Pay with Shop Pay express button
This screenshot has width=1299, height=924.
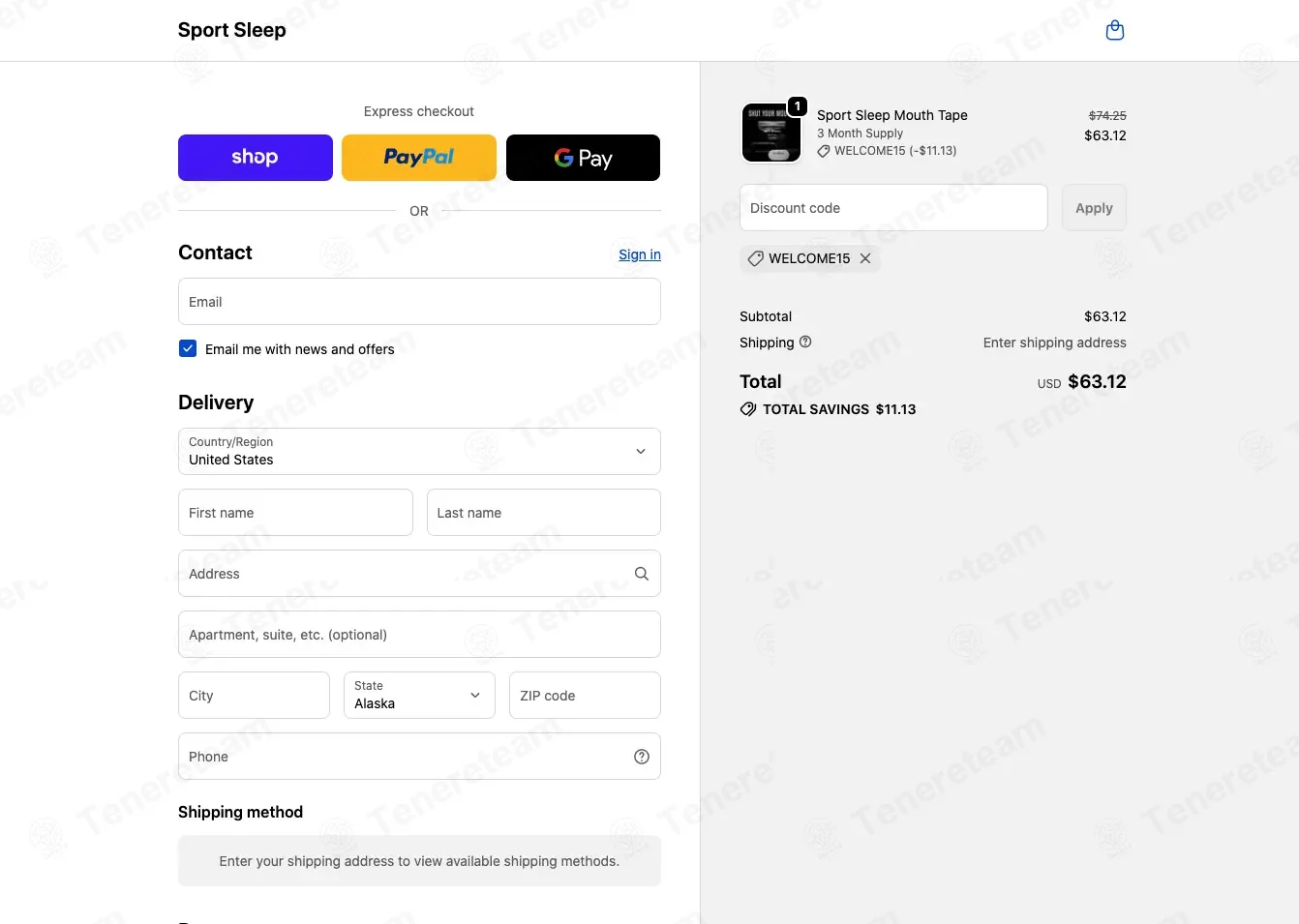[x=256, y=158]
